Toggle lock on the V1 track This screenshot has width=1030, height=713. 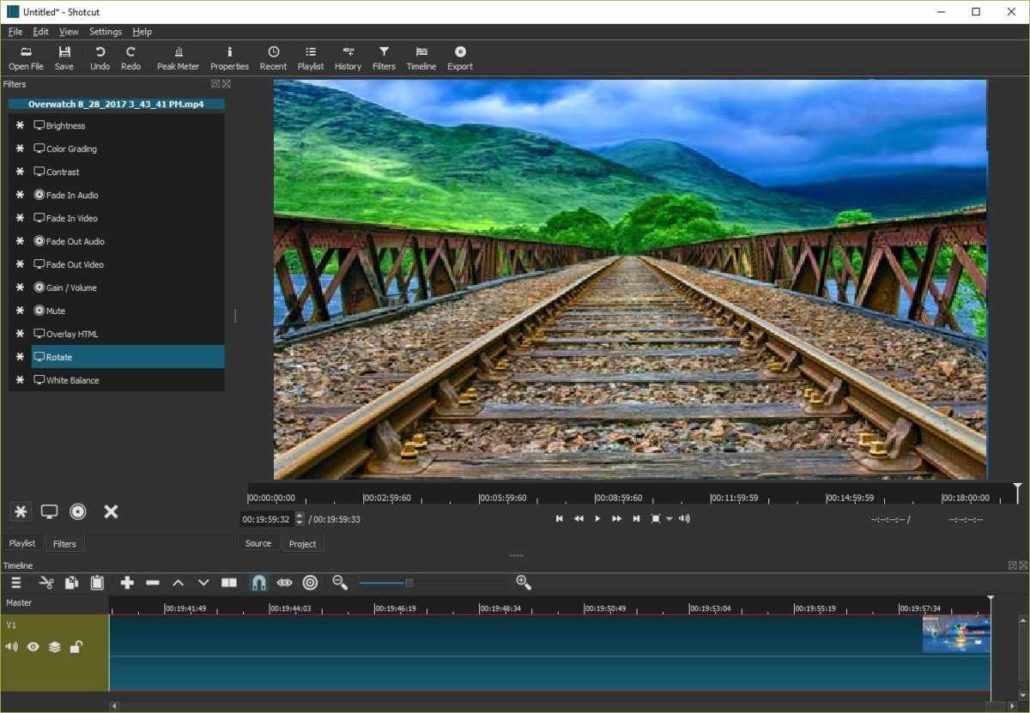(76, 647)
